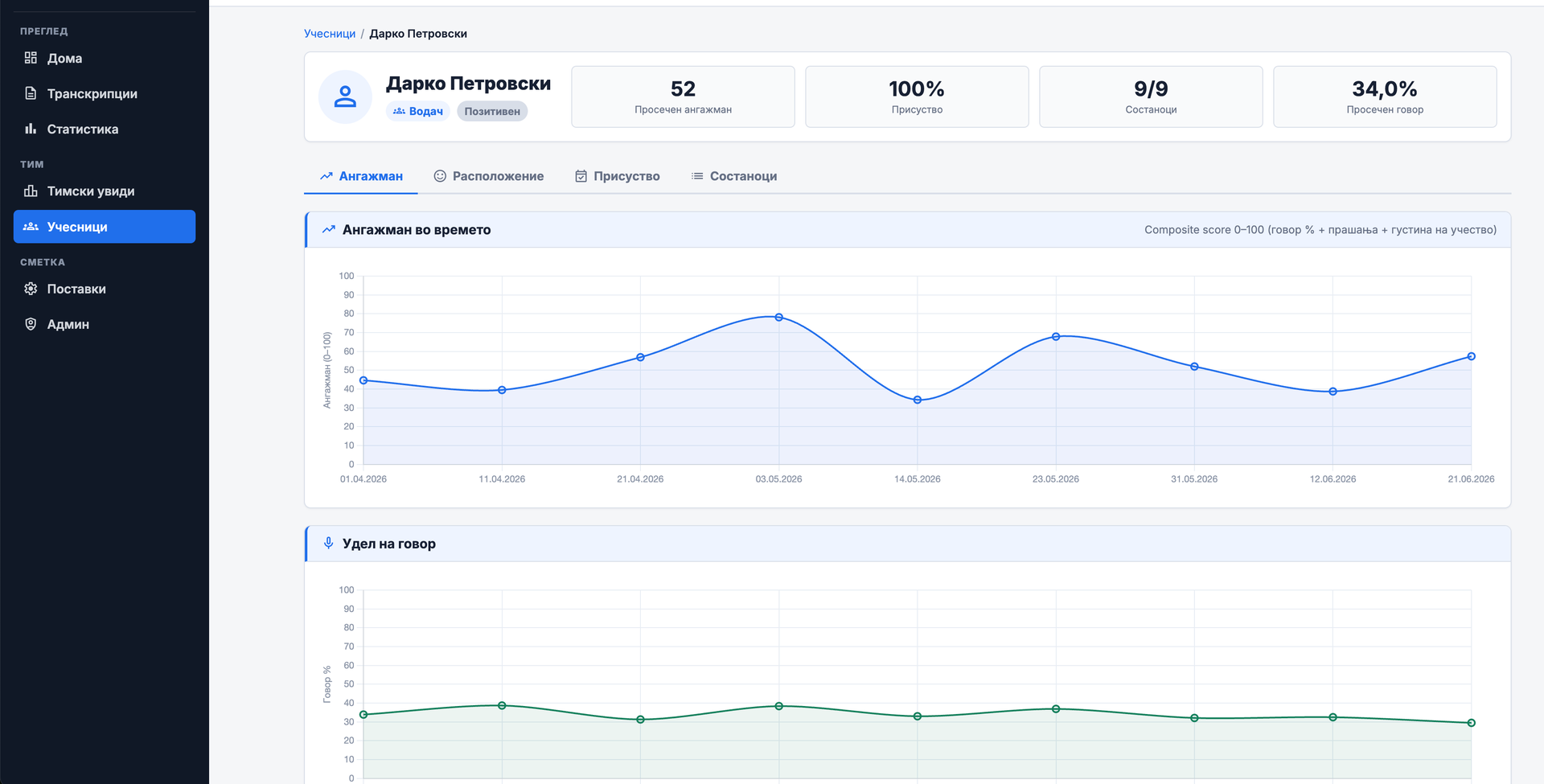Click the Водач role badge
This screenshot has height=784, width=1544.
[x=418, y=111]
